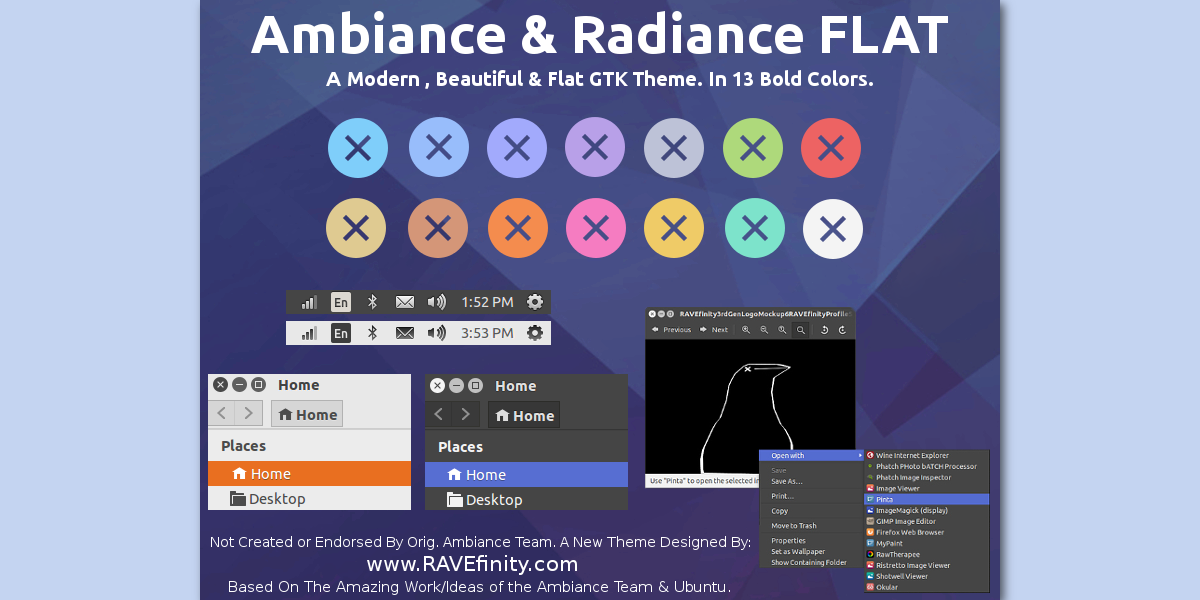Image resolution: width=1200 pixels, height=600 pixels.
Task: Select Copy in the context menu
Action: pos(811,511)
